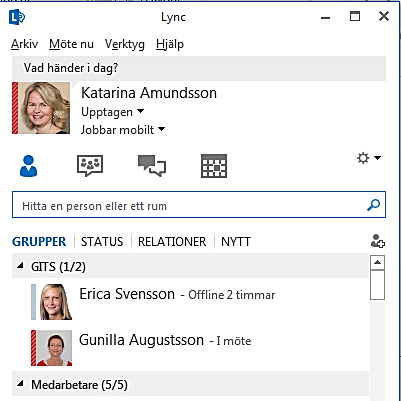401x401 pixels.
Task: Switch to the RELATIONER tab
Action: [172, 242]
